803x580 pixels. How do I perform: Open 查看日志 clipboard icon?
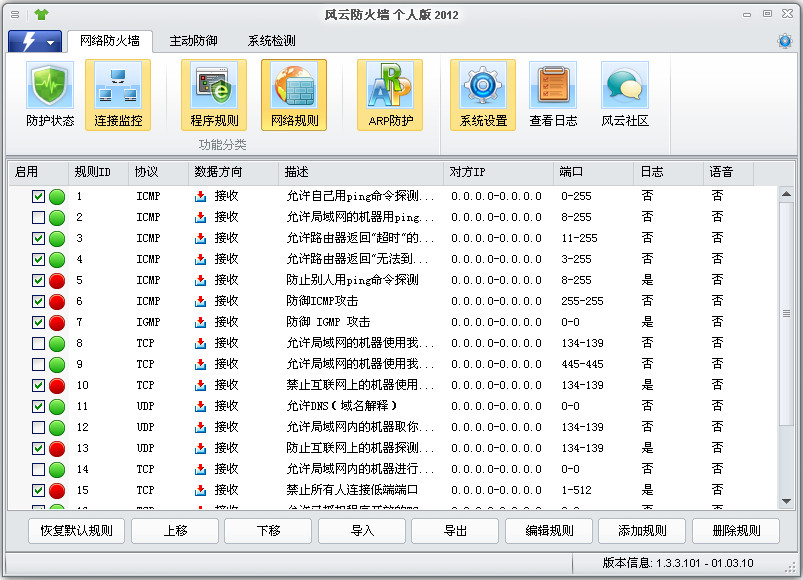[553, 95]
